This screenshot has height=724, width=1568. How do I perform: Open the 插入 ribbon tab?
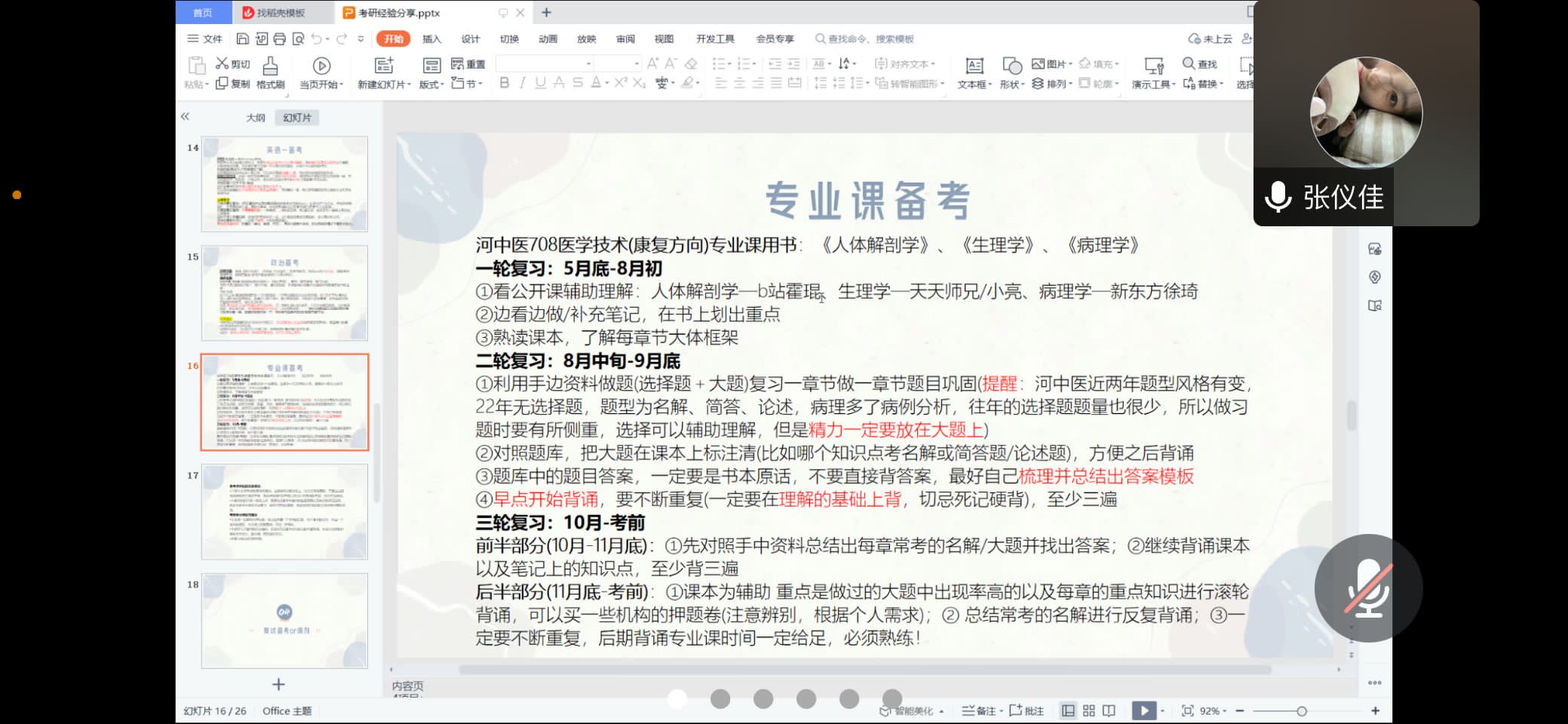click(x=431, y=38)
